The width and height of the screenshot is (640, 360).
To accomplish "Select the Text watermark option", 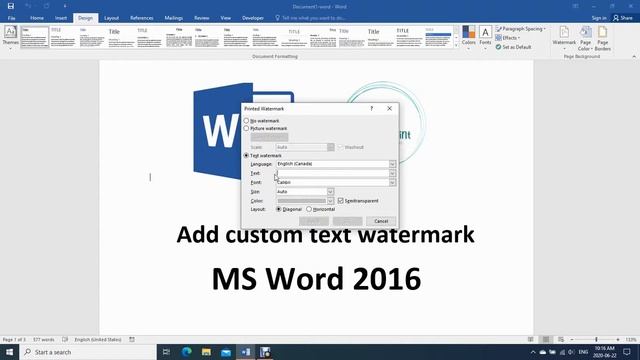I will point(247,156).
